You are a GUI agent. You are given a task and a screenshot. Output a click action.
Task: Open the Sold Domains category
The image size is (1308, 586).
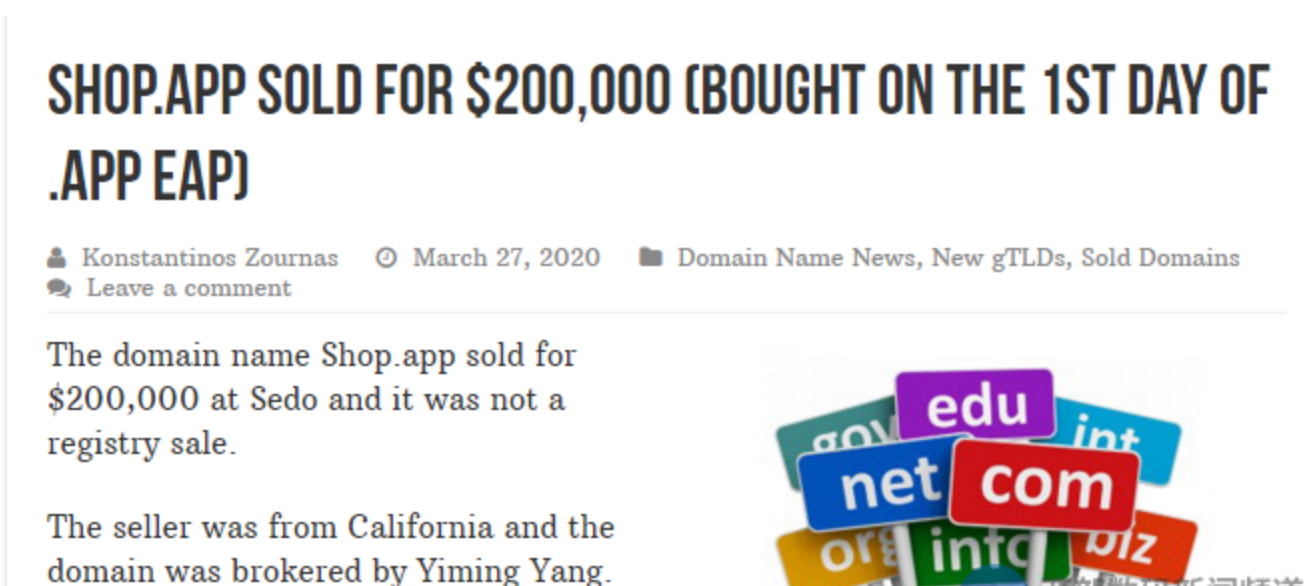pyautogui.click(x=1160, y=258)
